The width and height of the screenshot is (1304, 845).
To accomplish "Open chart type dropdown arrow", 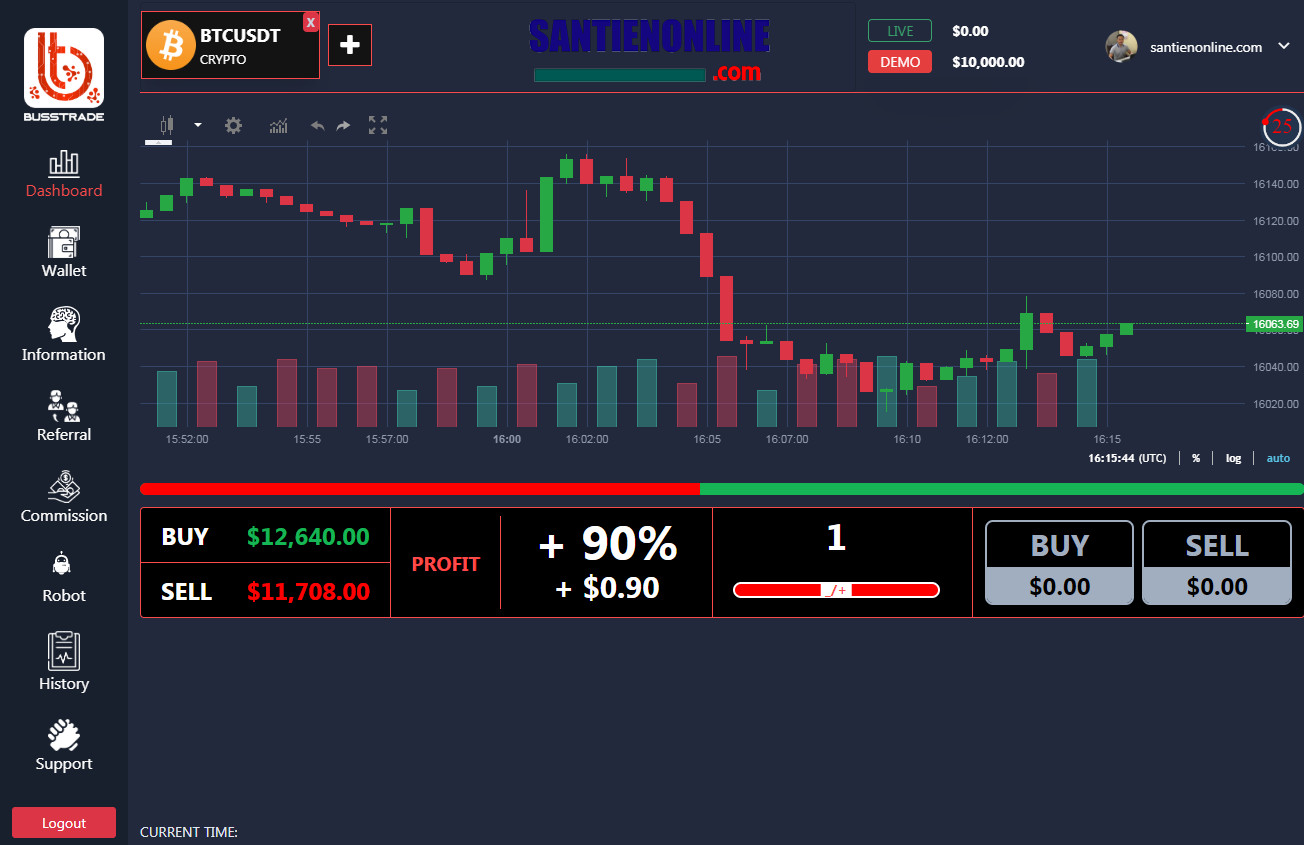I will coord(198,125).
